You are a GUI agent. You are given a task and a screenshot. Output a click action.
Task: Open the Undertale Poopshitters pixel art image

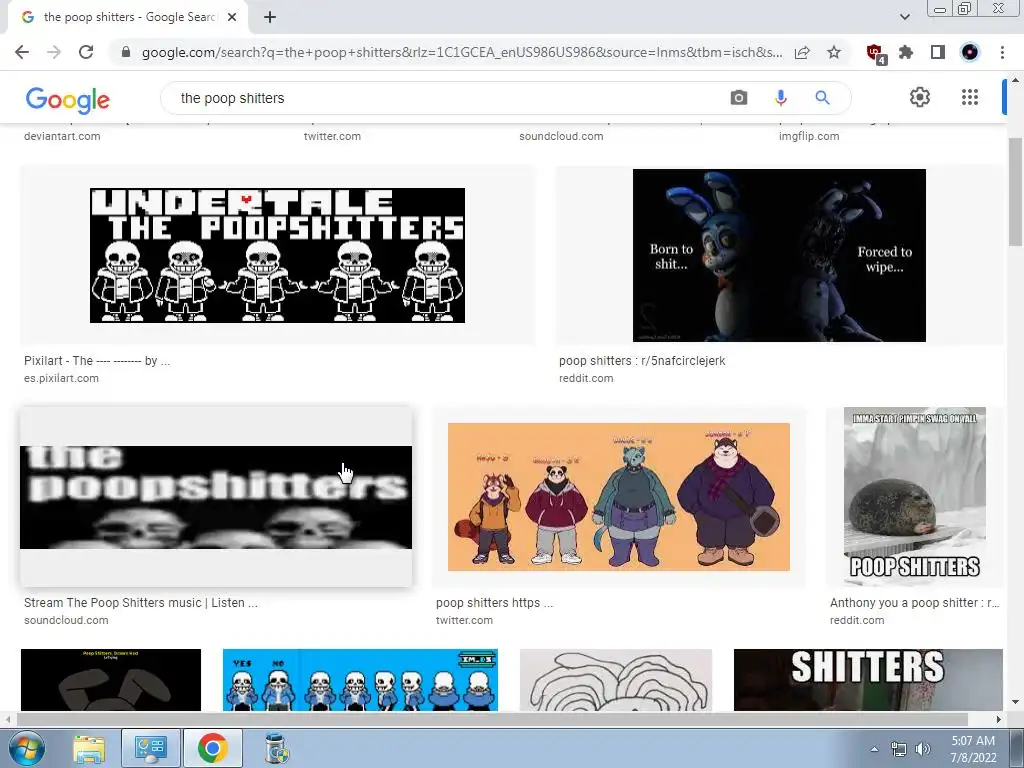tap(278, 255)
